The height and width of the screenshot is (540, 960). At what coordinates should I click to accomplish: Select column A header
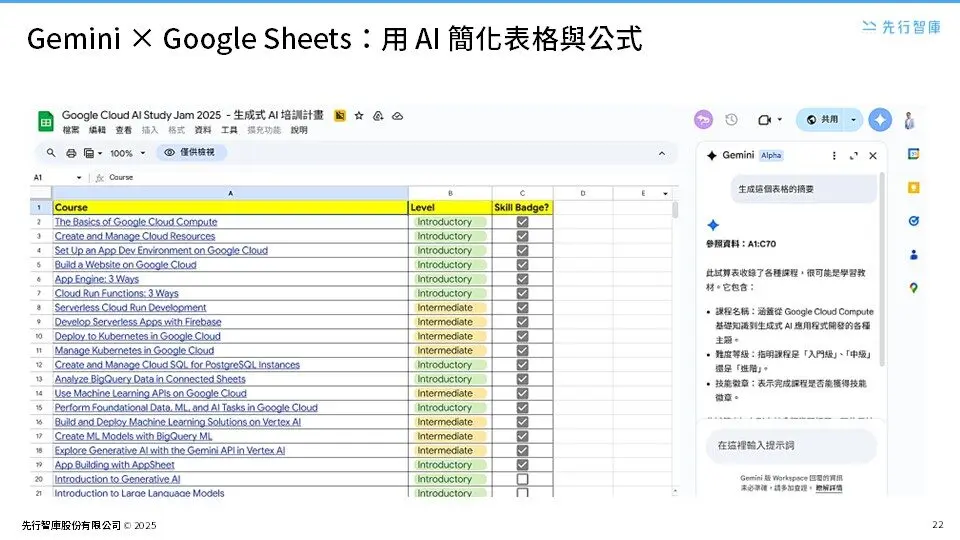tap(230, 193)
